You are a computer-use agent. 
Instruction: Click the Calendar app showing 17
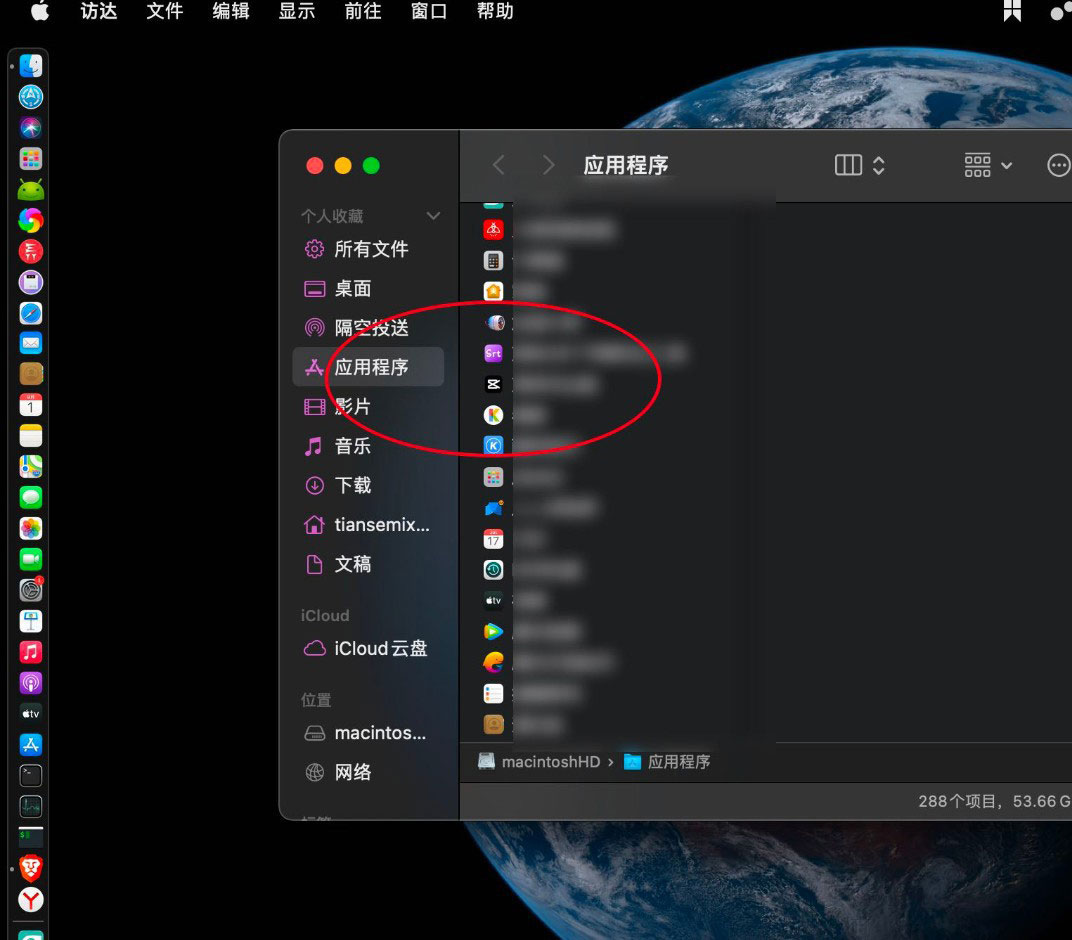click(x=493, y=538)
